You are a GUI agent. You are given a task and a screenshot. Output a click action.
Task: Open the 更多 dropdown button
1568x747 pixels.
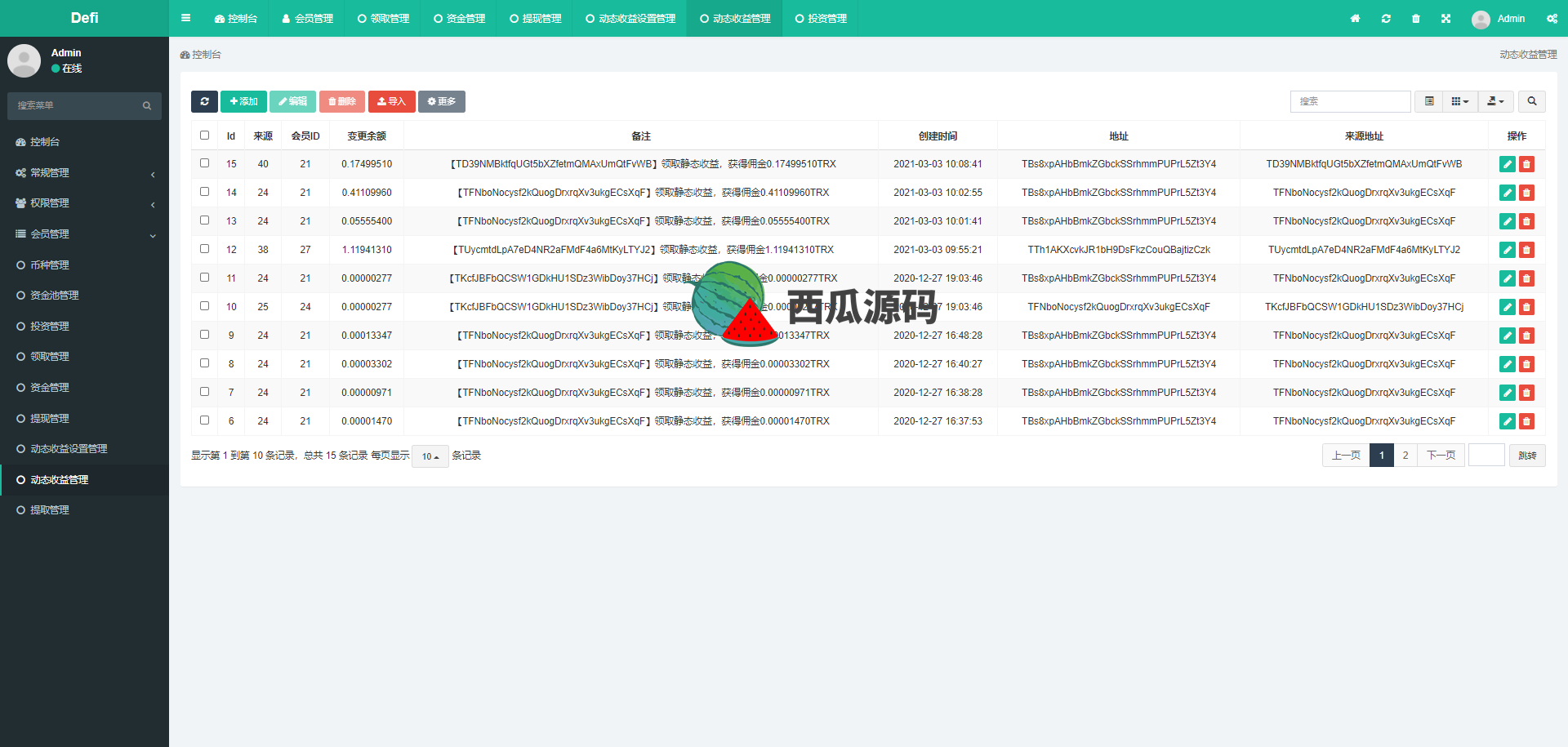point(442,101)
